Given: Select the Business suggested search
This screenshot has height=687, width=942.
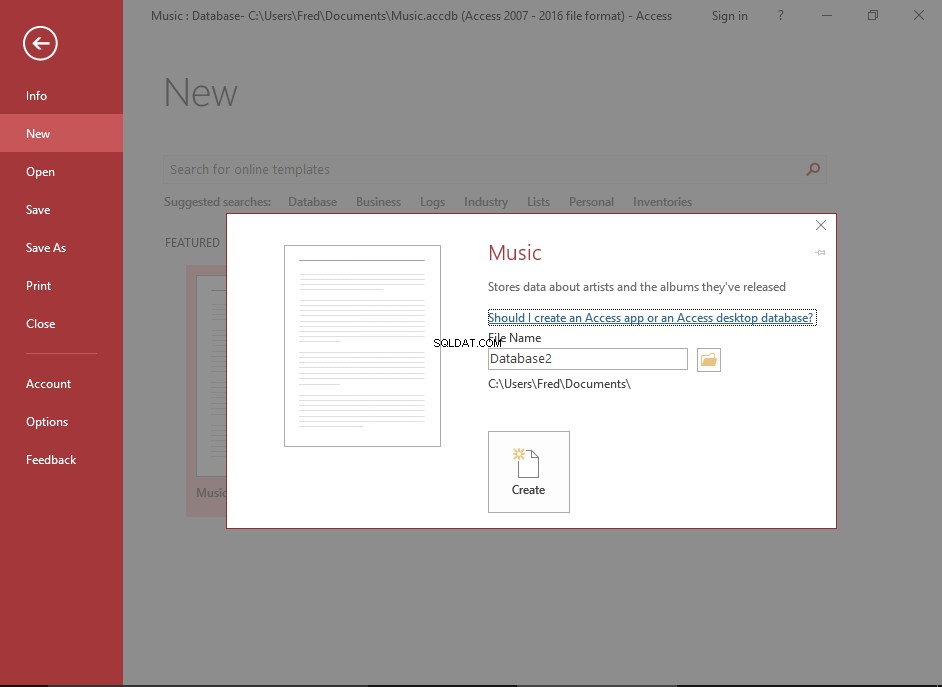Looking at the screenshot, I should [x=378, y=202].
